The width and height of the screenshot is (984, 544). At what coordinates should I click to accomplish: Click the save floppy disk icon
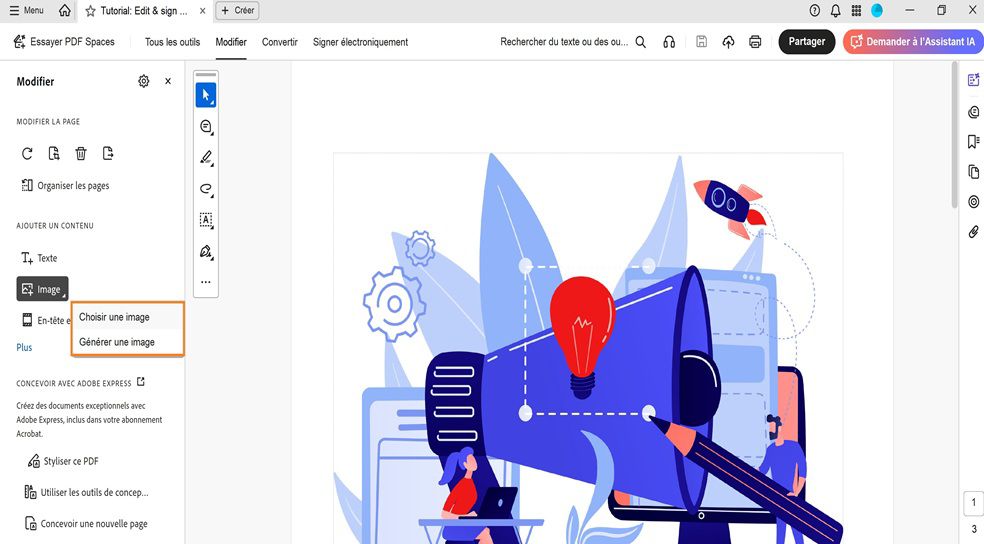(x=702, y=42)
